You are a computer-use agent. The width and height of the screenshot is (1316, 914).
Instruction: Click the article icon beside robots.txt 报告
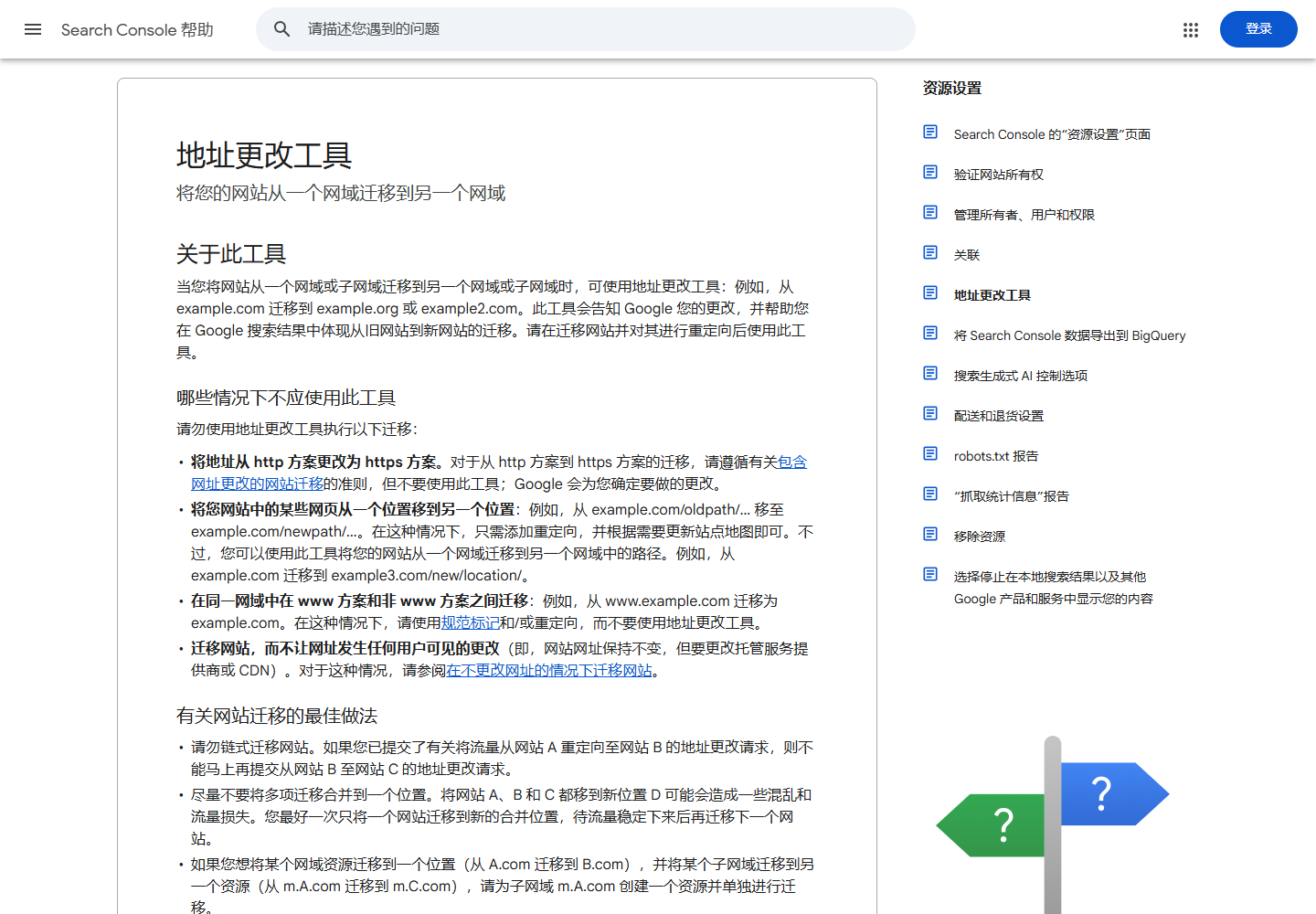click(930, 454)
